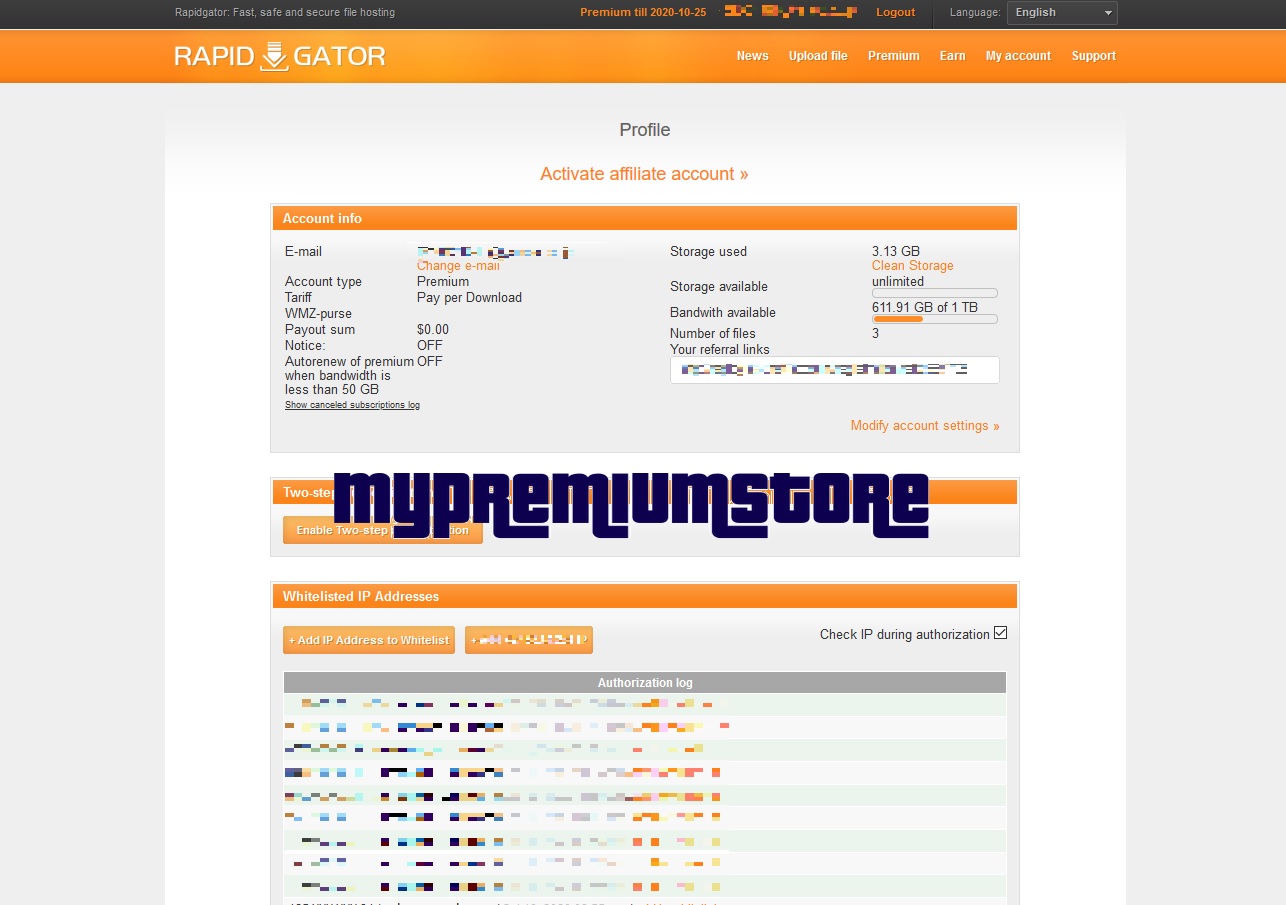The width and height of the screenshot is (1286, 905).
Task: Click the Pay per Download tariff text
Action: click(469, 298)
